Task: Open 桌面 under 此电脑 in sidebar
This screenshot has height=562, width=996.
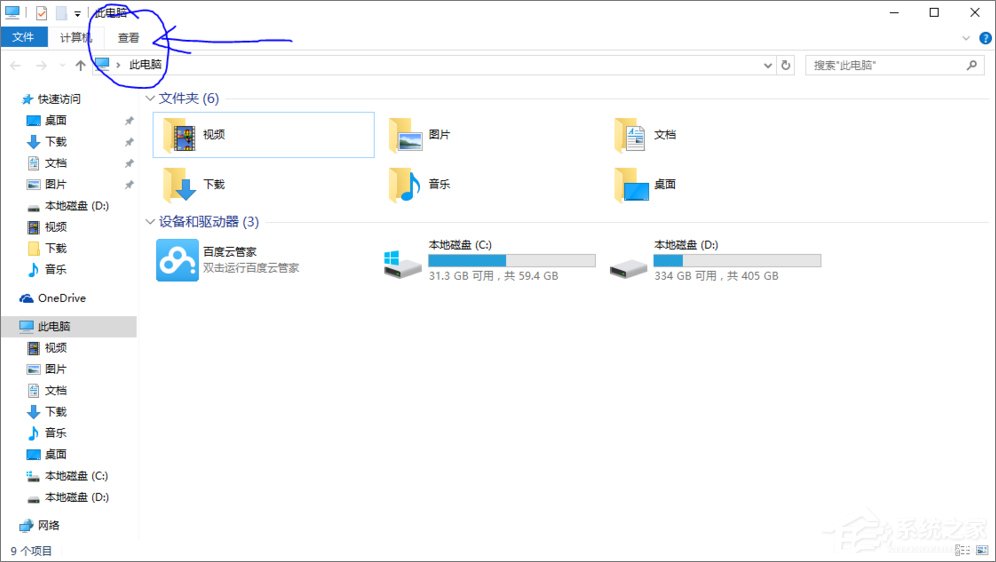Action: tap(55, 454)
